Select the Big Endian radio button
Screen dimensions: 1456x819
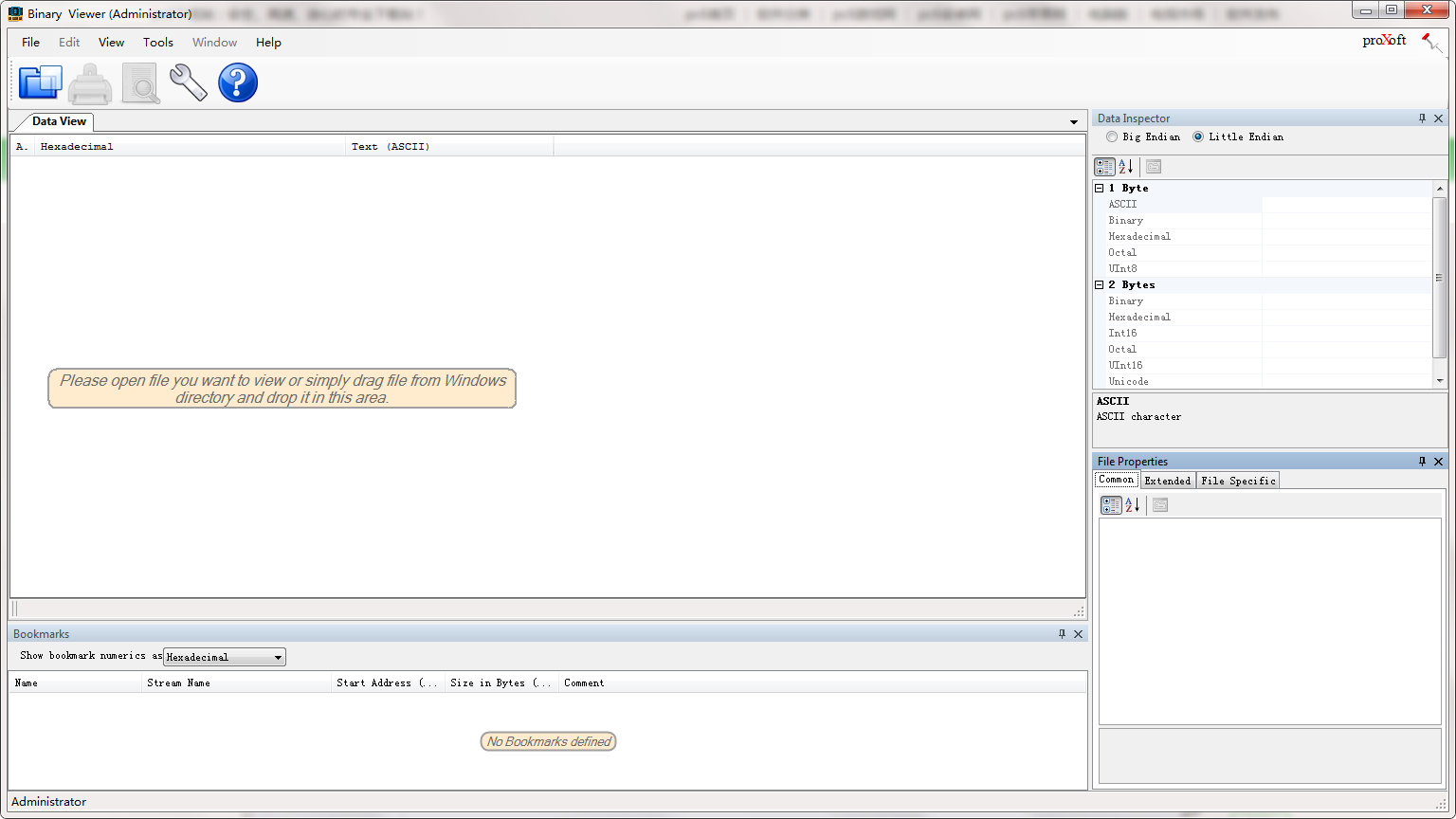(1112, 136)
